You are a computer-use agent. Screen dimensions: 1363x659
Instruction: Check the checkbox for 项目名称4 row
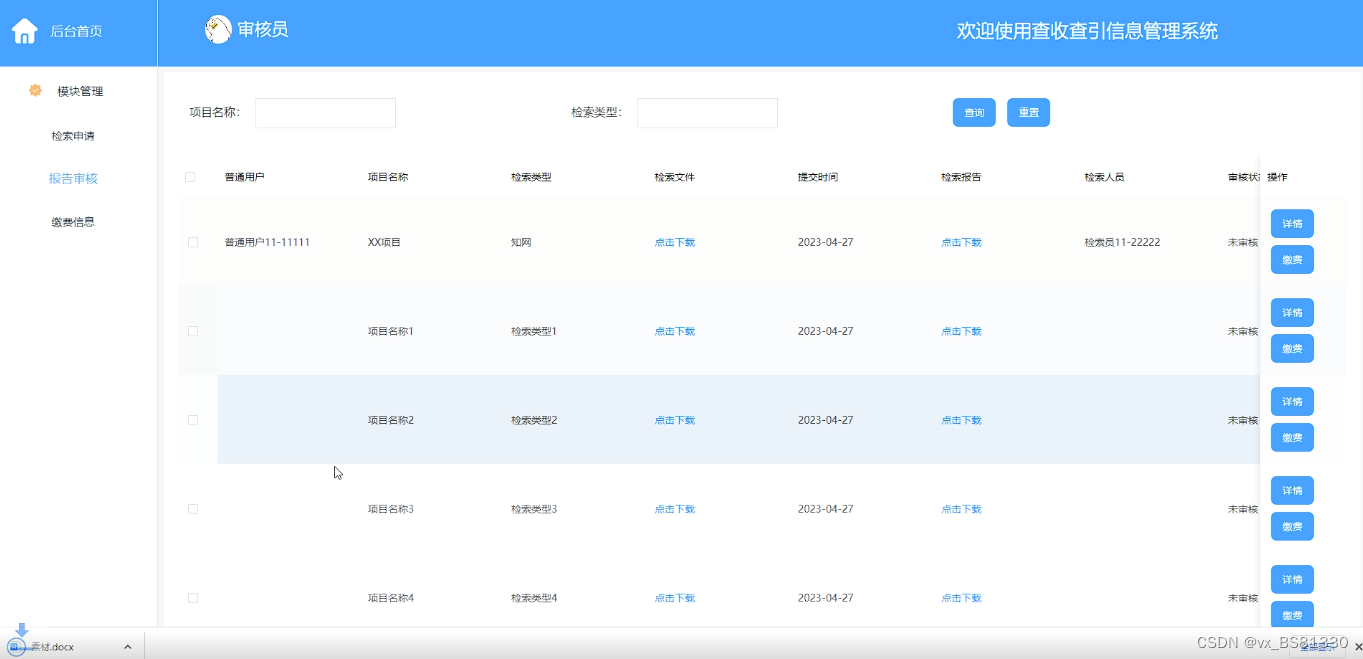193,598
